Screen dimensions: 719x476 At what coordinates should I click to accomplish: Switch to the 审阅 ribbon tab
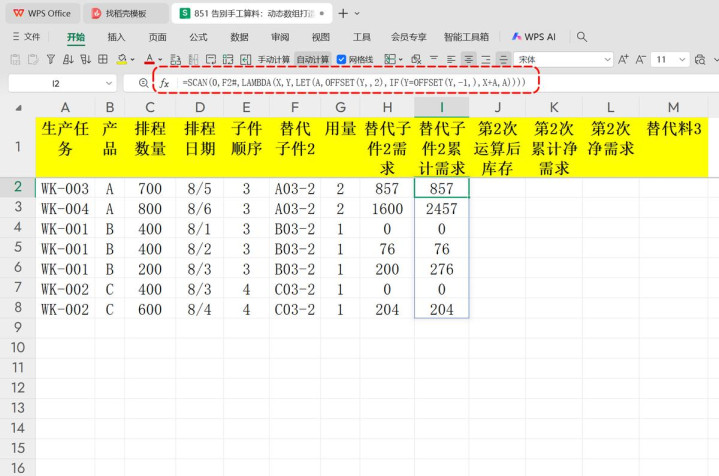click(280, 37)
